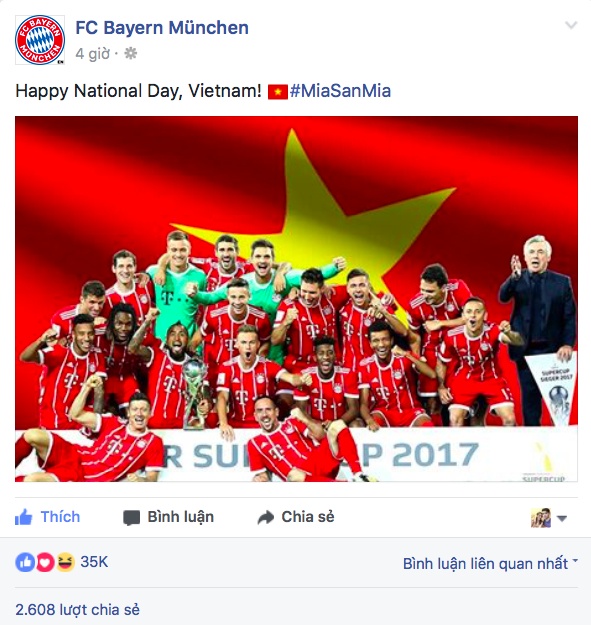Click the blue Like reaction icon
This screenshot has width=591, height=625.
click(25, 562)
